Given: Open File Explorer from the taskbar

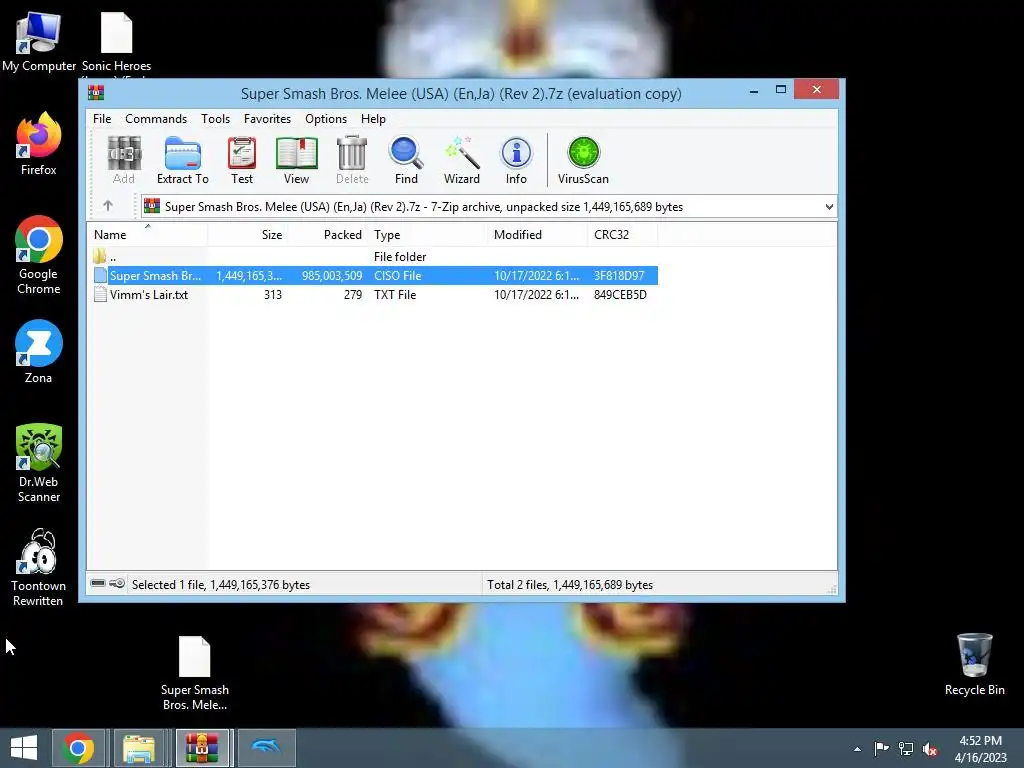Looking at the screenshot, I should [x=139, y=748].
